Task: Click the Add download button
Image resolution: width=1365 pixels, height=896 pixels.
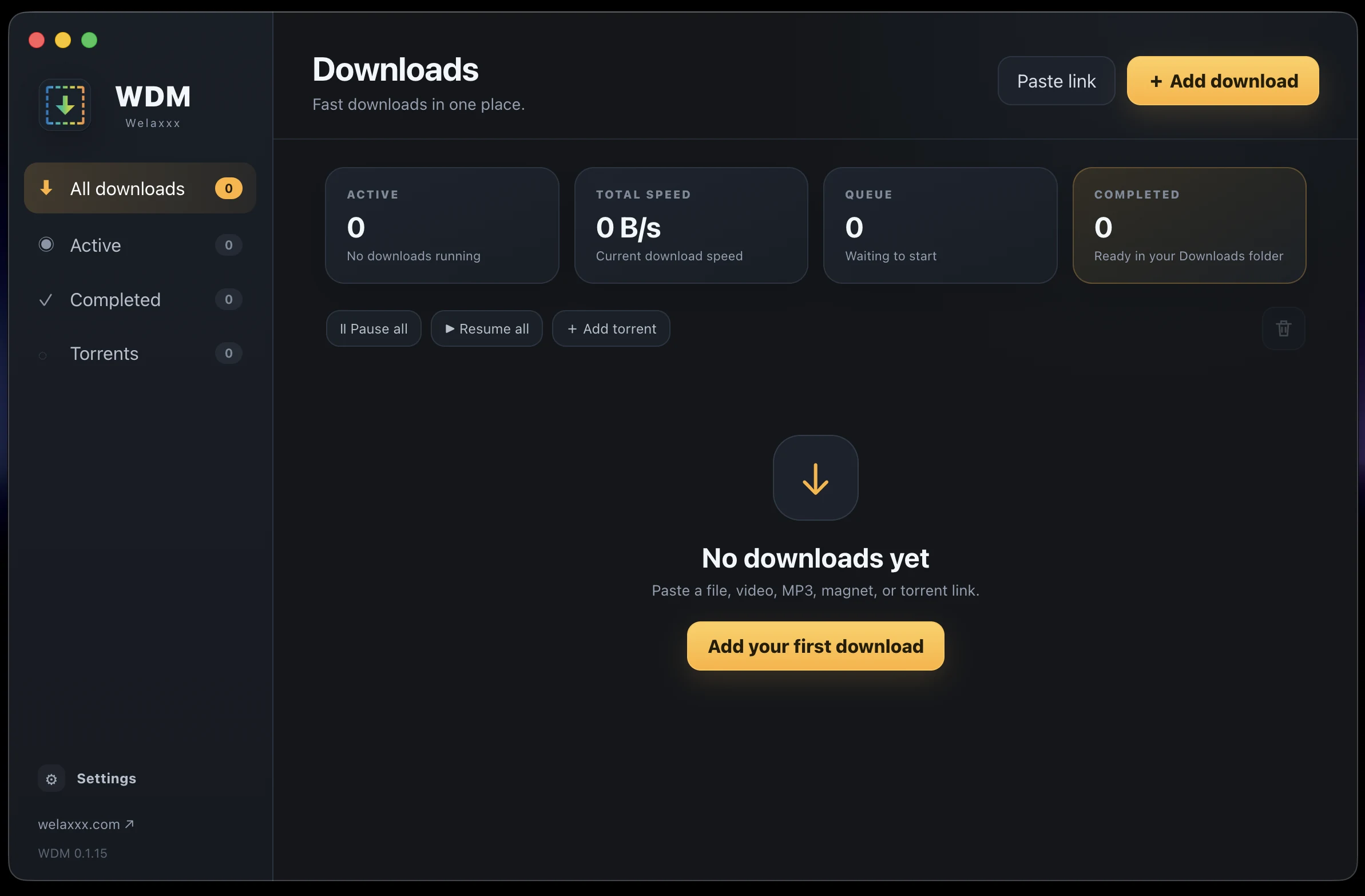Action: pyautogui.click(x=1223, y=81)
